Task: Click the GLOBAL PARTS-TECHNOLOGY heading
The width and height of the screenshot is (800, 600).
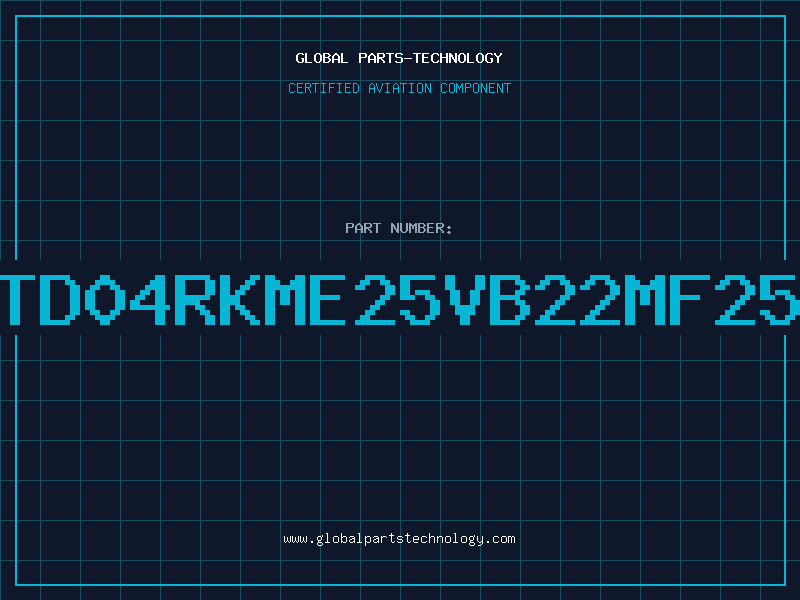Action: click(399, 58)
